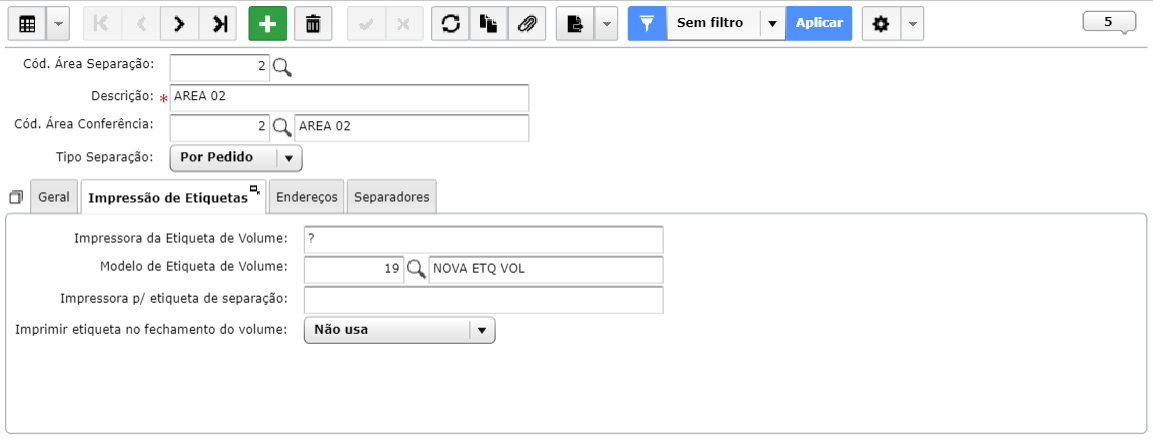1153x439 pixels.
Task: Switch to the Endereços tab
Action: [x=307, y=197]
